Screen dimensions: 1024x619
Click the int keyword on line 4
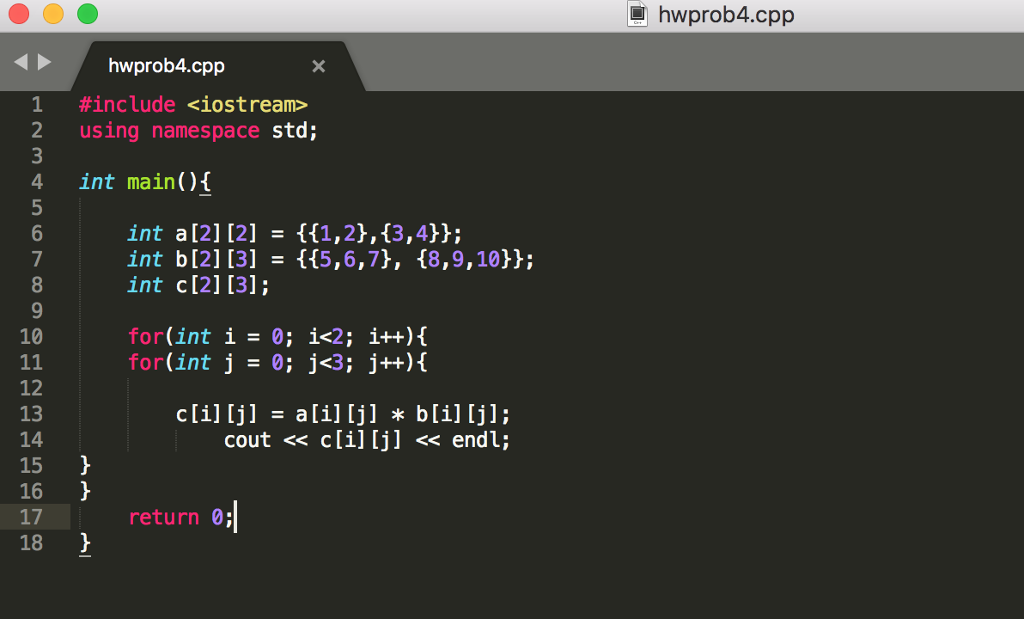[x=97, y=182]
